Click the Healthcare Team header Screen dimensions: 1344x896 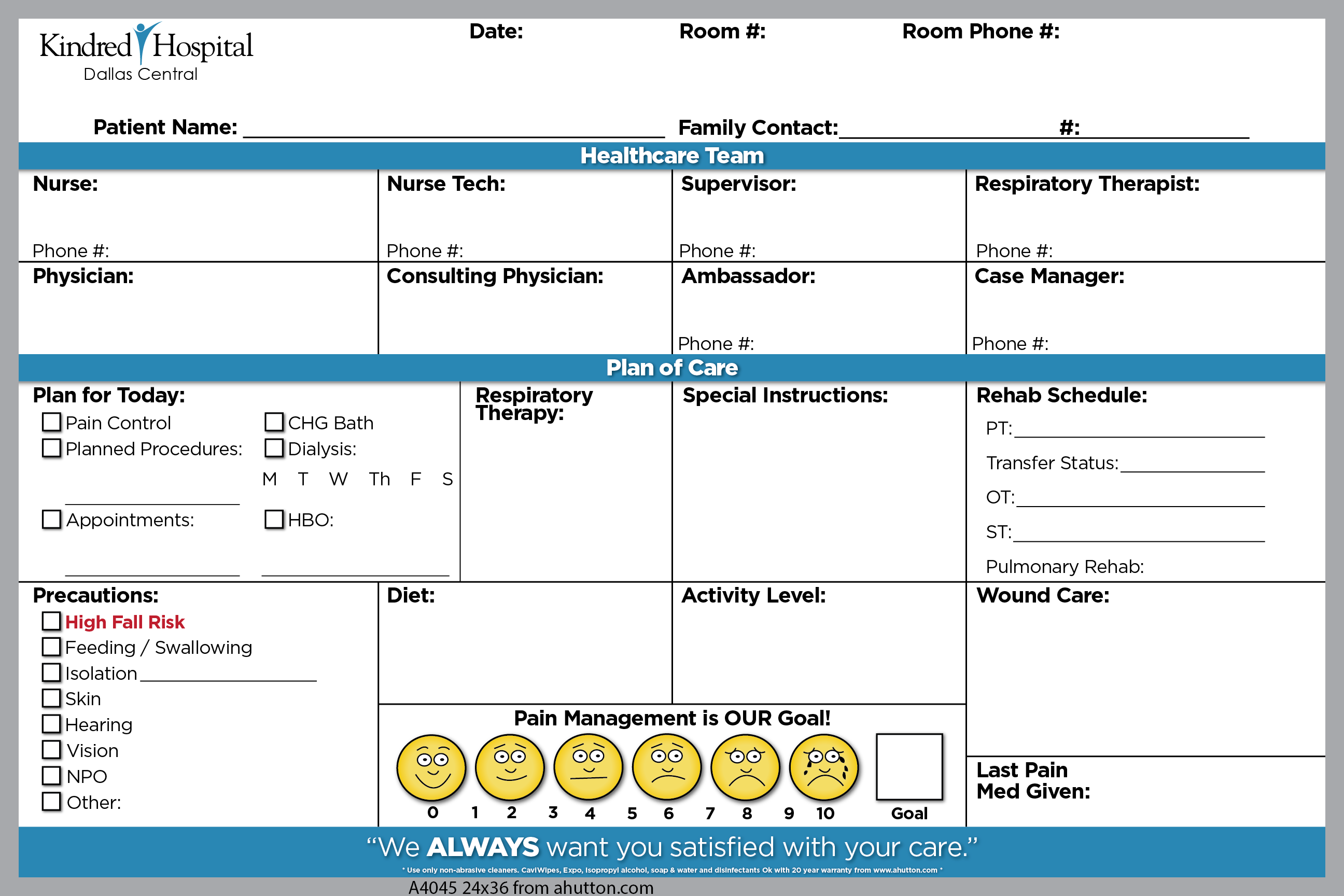click(x=672, y=156)
